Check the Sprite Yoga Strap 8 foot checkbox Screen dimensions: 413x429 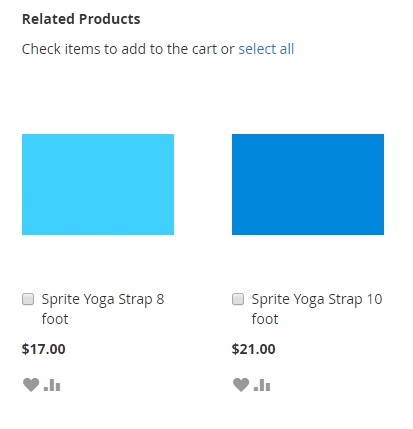pyautogui.click(x=28, y=299)
